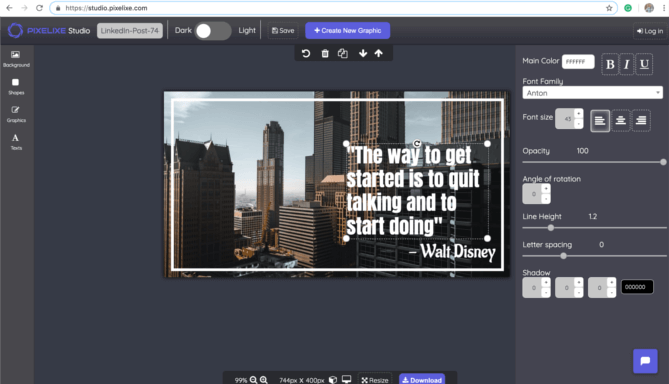Screen dimensions: 669x384
Task: Adjust the Line Height slider handle
Action: pos(550,227)
